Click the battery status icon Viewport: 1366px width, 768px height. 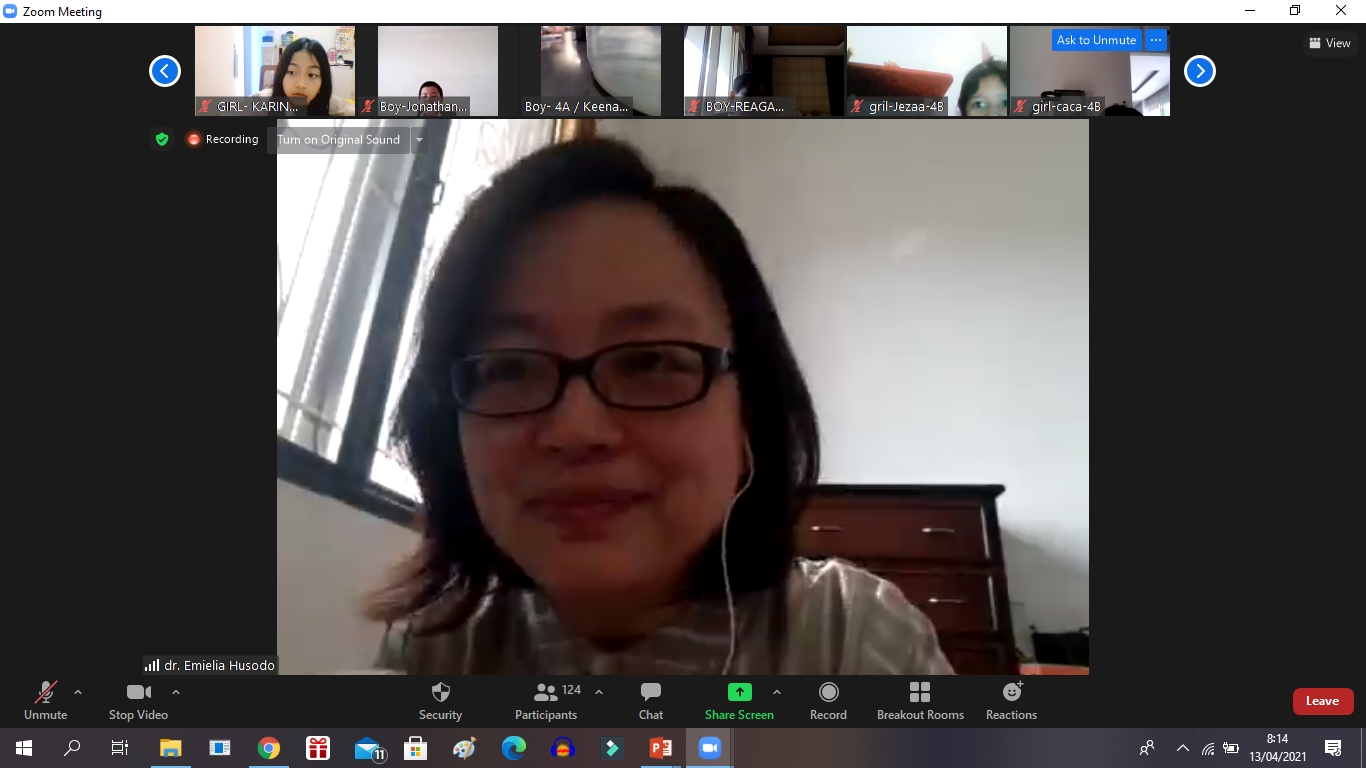[x=1232, y=748]
